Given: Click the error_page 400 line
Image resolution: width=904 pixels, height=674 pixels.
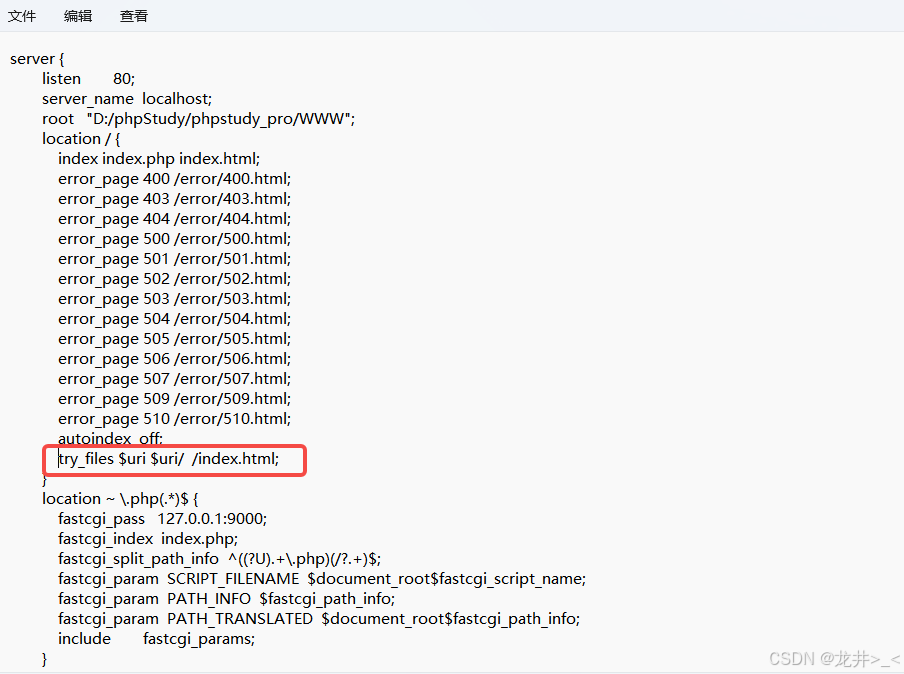Looking at the screenshot, I should pyautogui.click(x=174, y=179).
